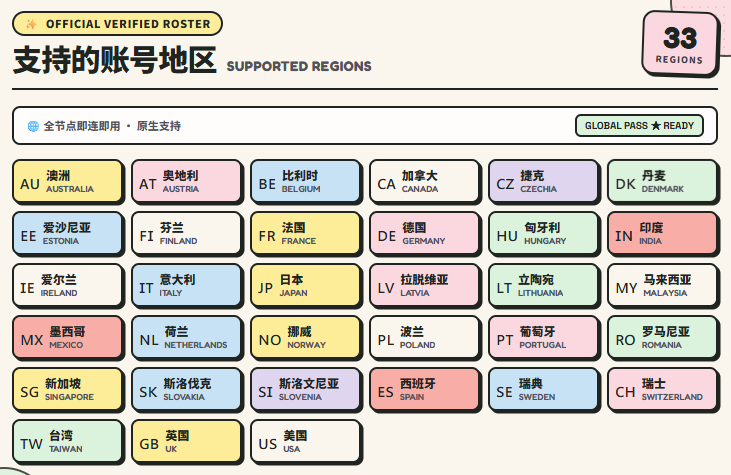Select Ireland 爱尔兰 region card
Image resolution: width=731 pixels, height=475 pixels.
[68, 285]
